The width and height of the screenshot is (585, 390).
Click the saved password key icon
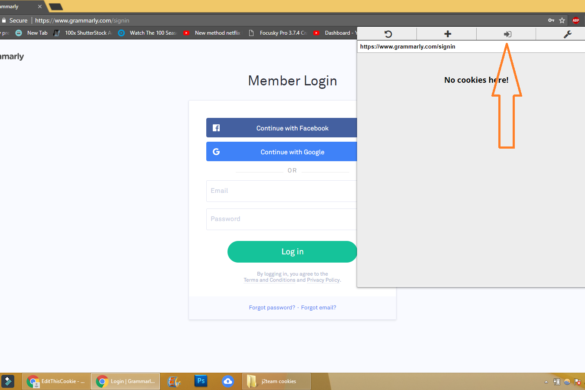pos(551,21)
